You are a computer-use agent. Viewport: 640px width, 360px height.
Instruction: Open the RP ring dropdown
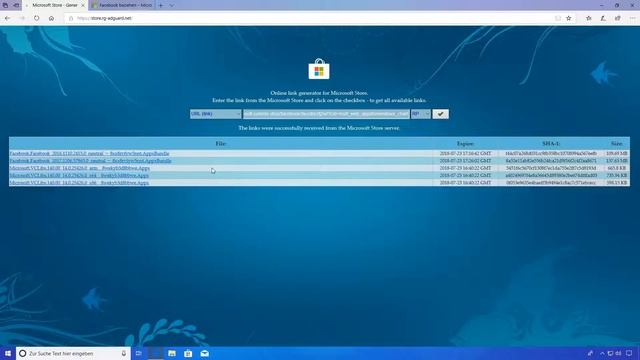tap(420, 114)
